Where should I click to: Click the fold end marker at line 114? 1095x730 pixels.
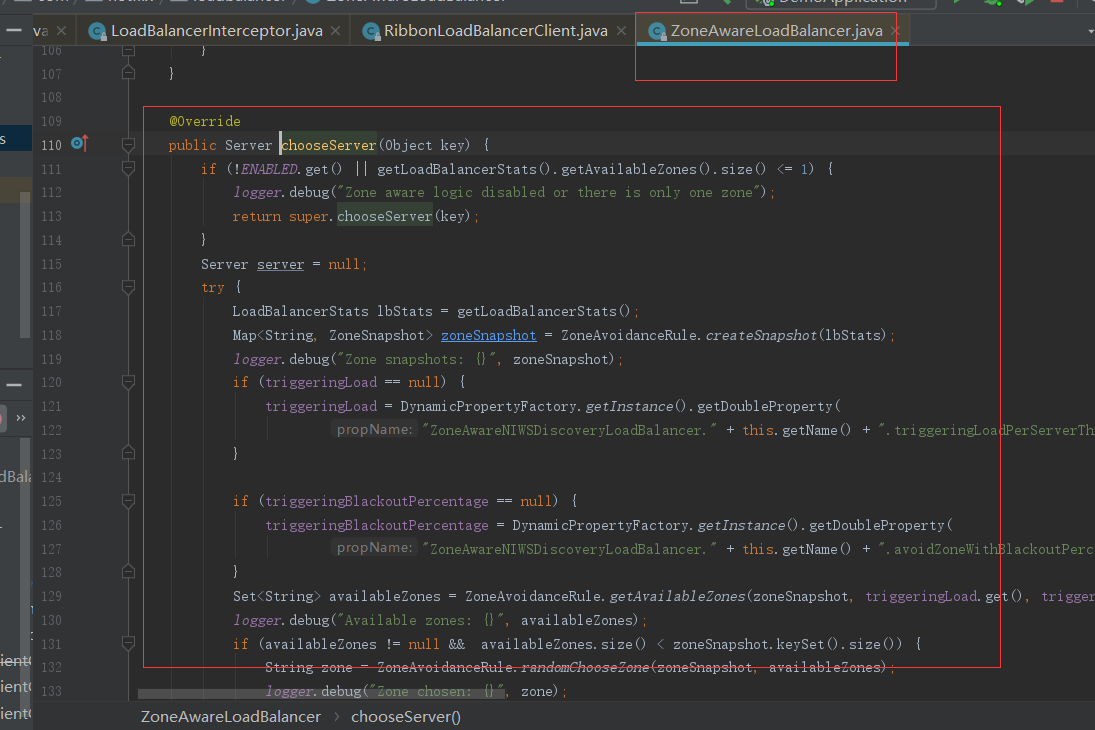click(128, 240)
